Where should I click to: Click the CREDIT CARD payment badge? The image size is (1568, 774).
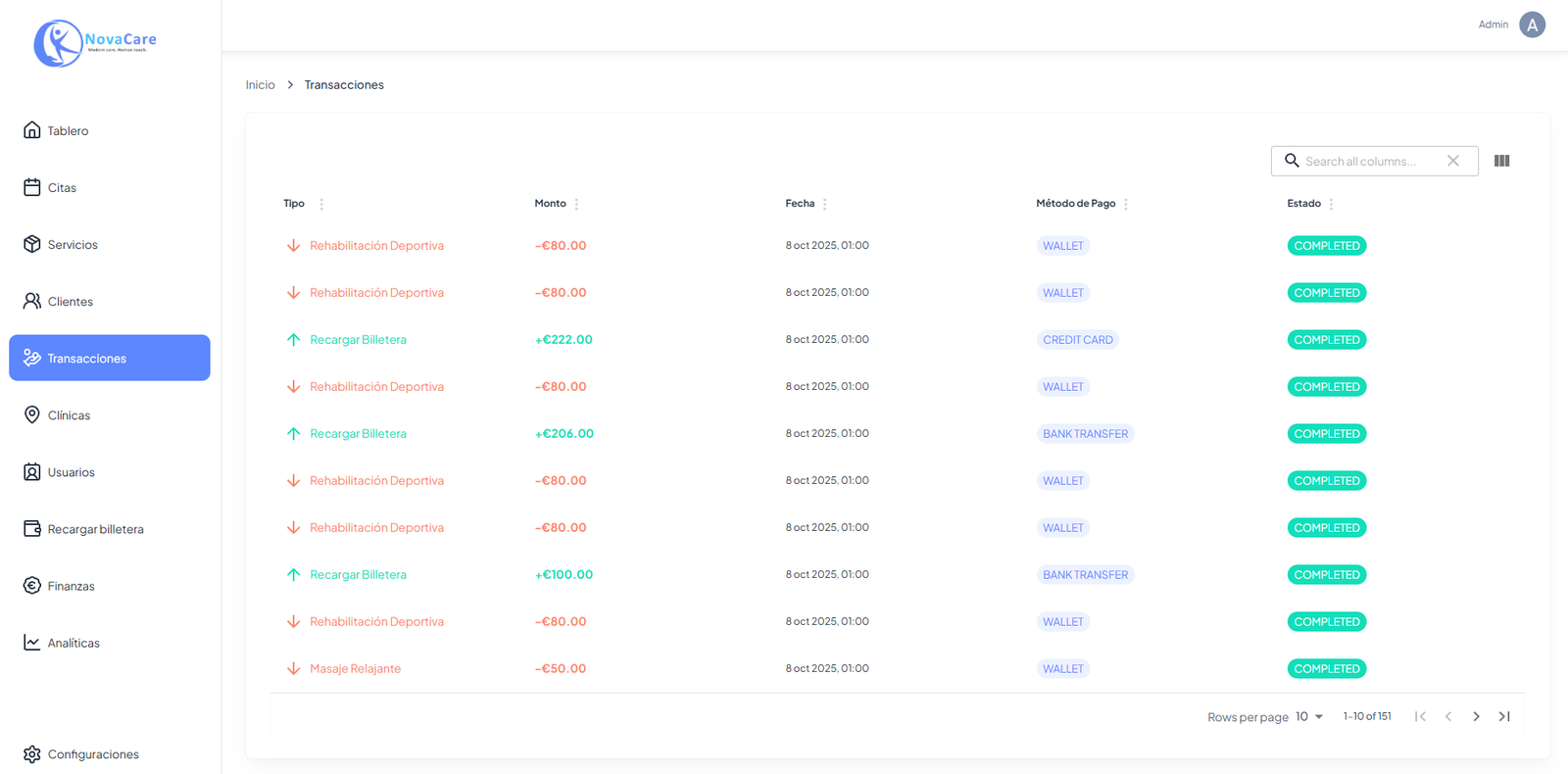pos(1077,340)
